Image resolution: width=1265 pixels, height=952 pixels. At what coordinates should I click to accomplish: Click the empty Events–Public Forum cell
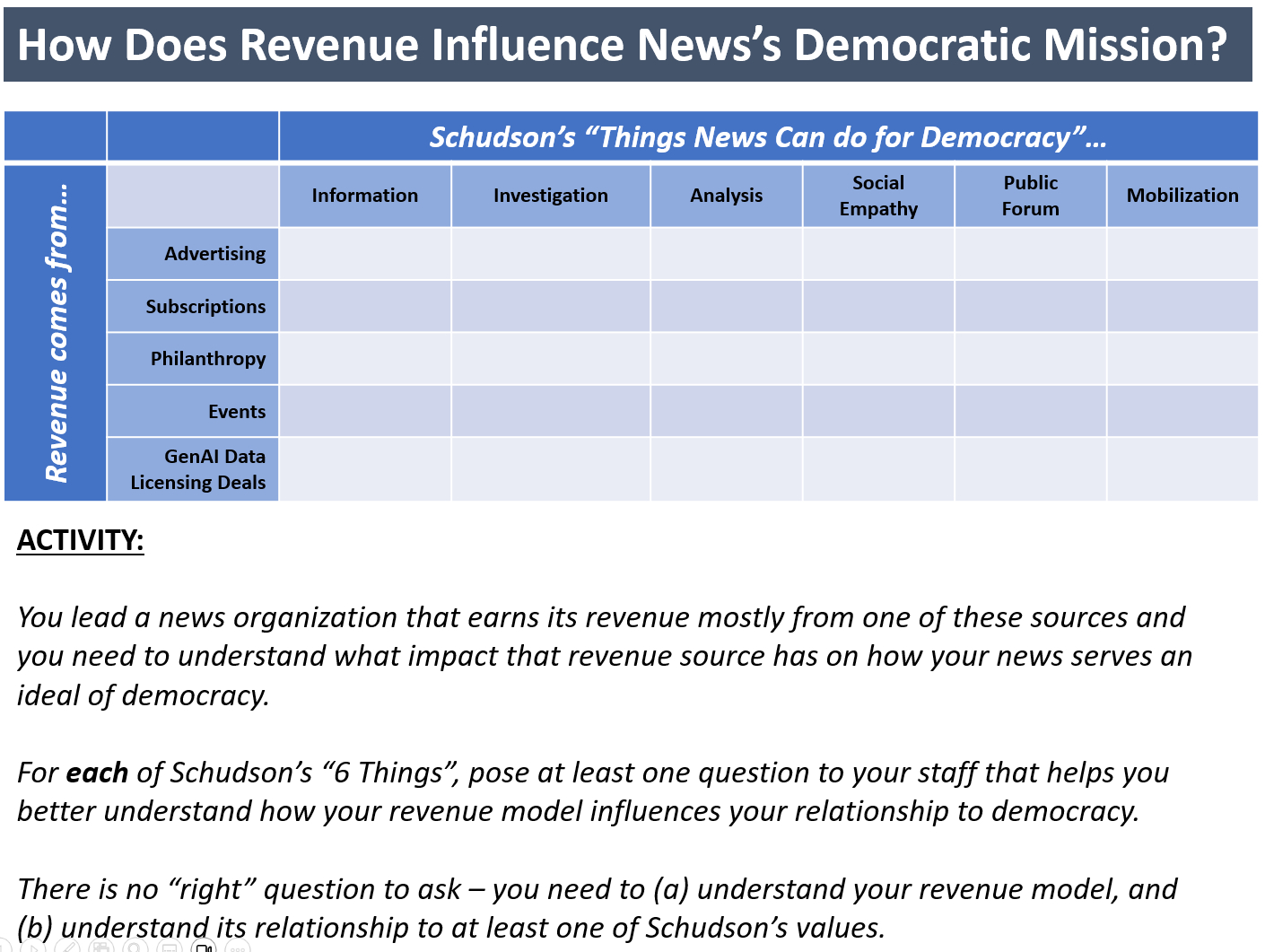[1030, 412]
